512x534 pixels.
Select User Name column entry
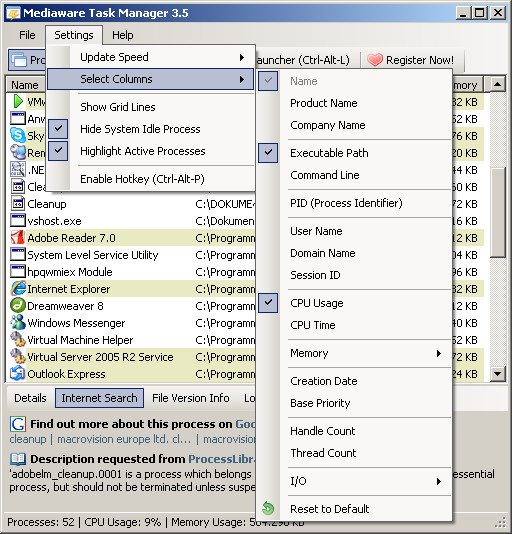(354, 231)
